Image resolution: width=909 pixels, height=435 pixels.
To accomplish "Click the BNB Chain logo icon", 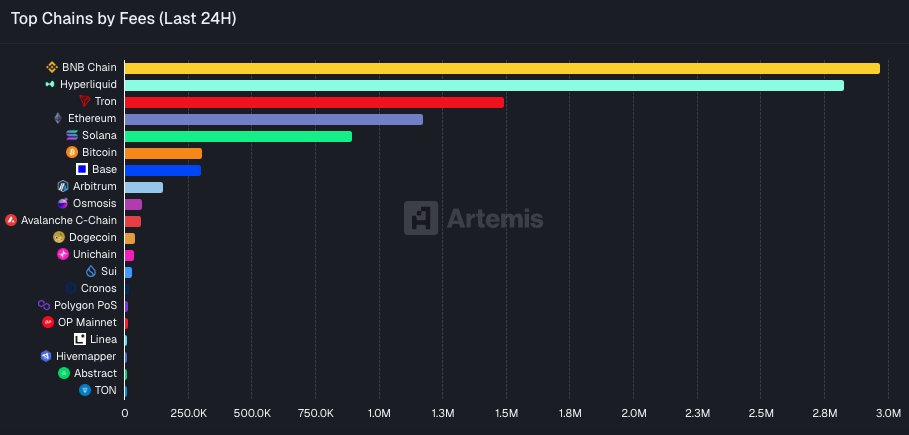I will point(52,67).
